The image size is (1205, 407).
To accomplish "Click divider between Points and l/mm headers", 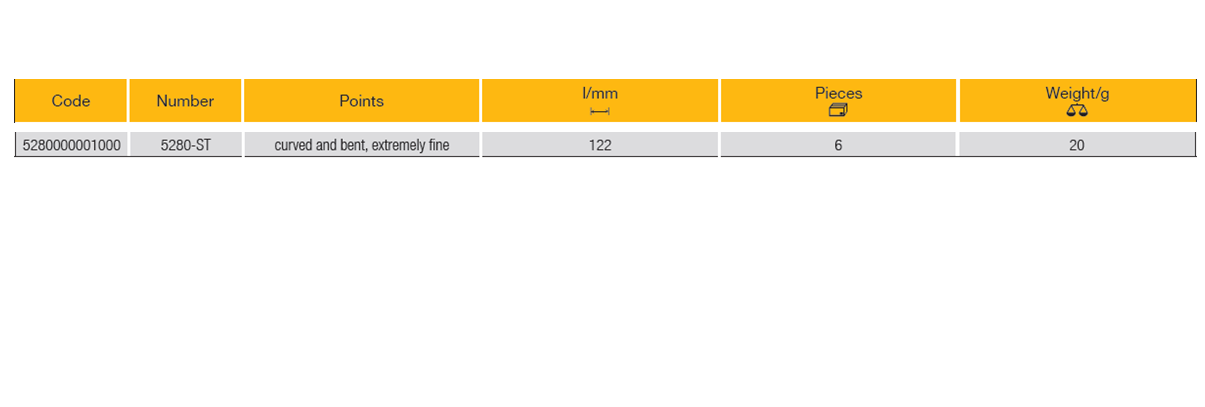I will pos(481,101).
